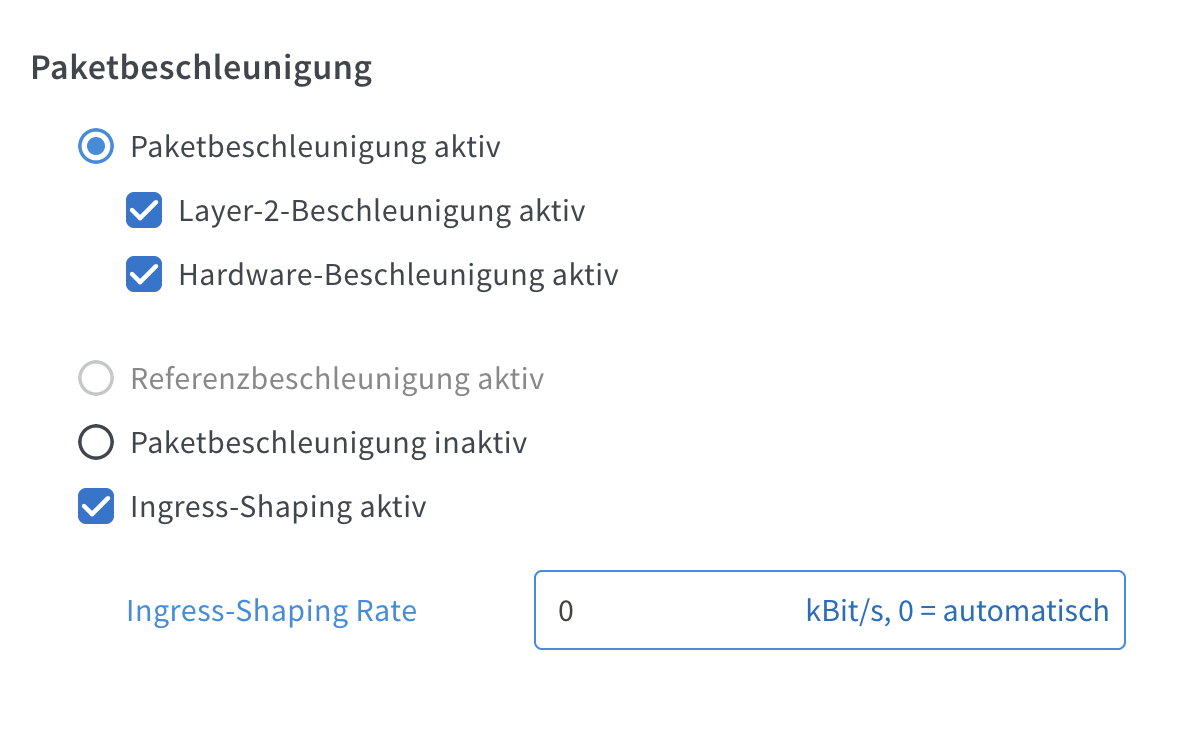Click the label "Hardware-Beschleunigung aktiv"
Screen dimensions: 1180x756
[x=397, y=274]
